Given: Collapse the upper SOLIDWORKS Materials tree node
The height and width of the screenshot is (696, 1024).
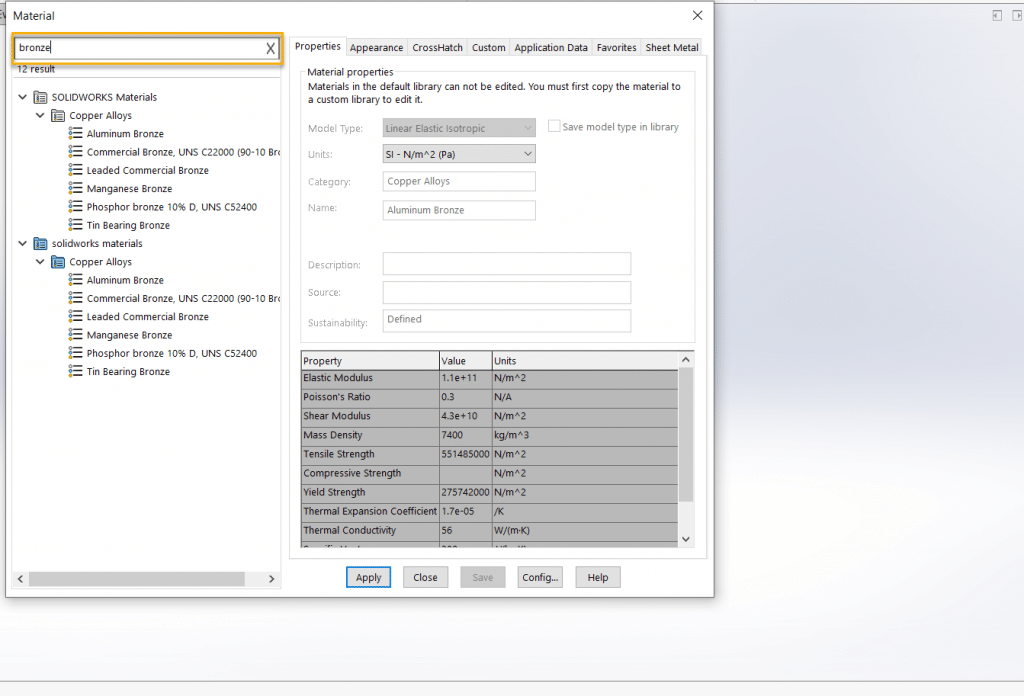Looking at the screenshot, I should (x=22, y=97).
